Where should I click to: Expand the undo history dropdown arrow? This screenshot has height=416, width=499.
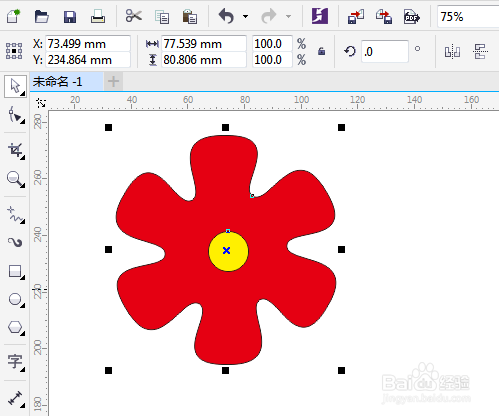[246, 16]
